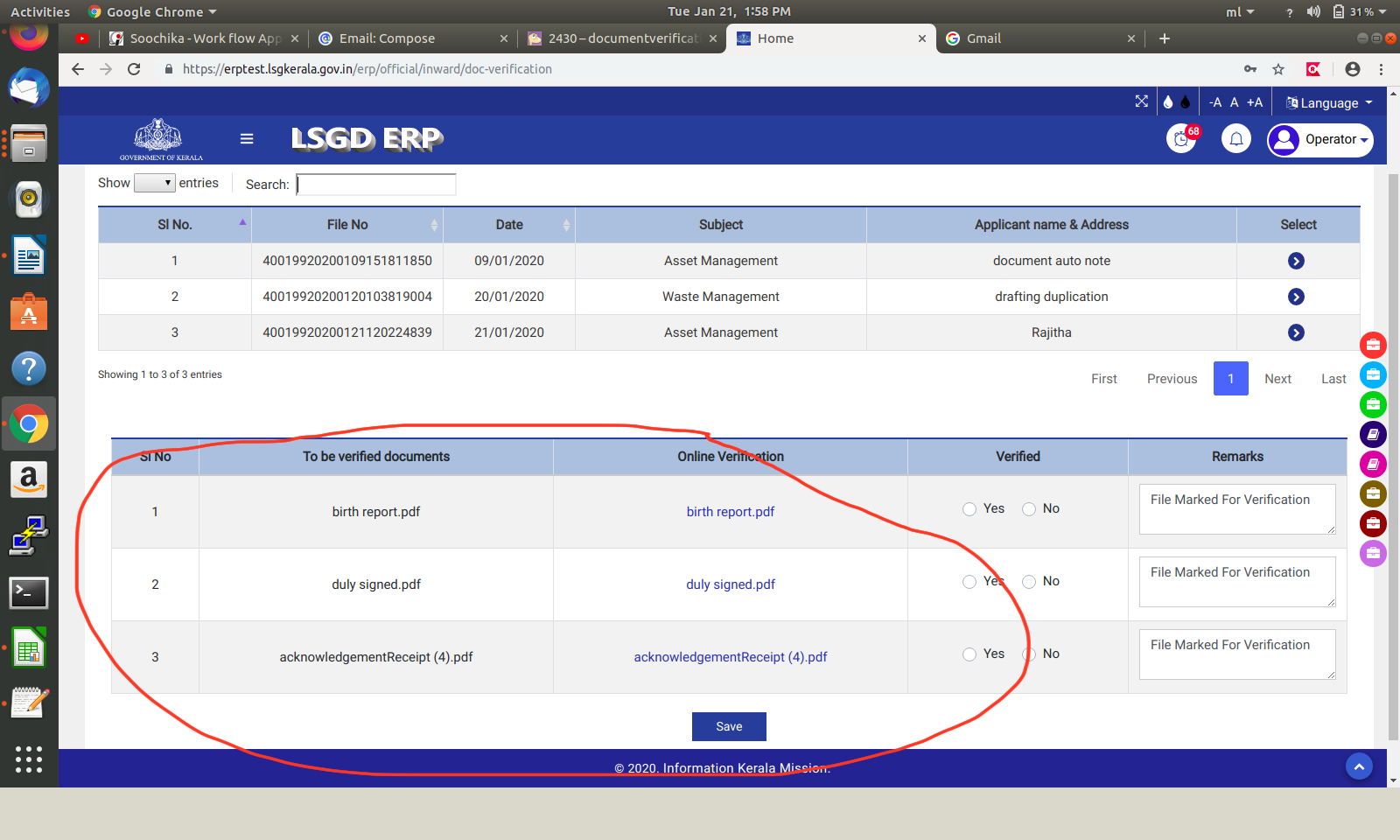Screen dimensions: 1400x840
Task: Select No for duly signed.pdf verification
Action: tap(1029, 582)
